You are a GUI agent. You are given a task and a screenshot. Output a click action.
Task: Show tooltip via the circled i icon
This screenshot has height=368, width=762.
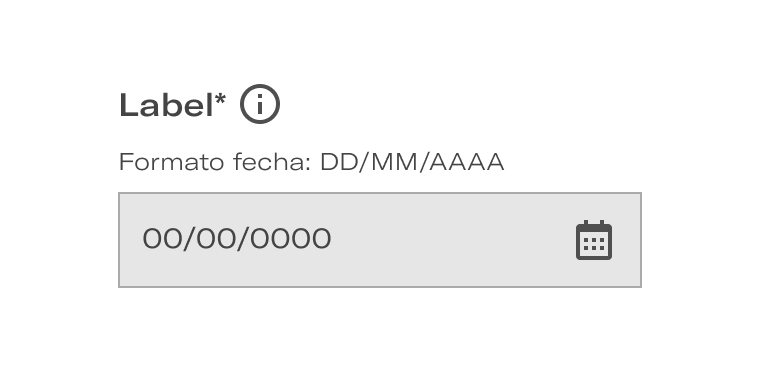[x=260, y=104]
